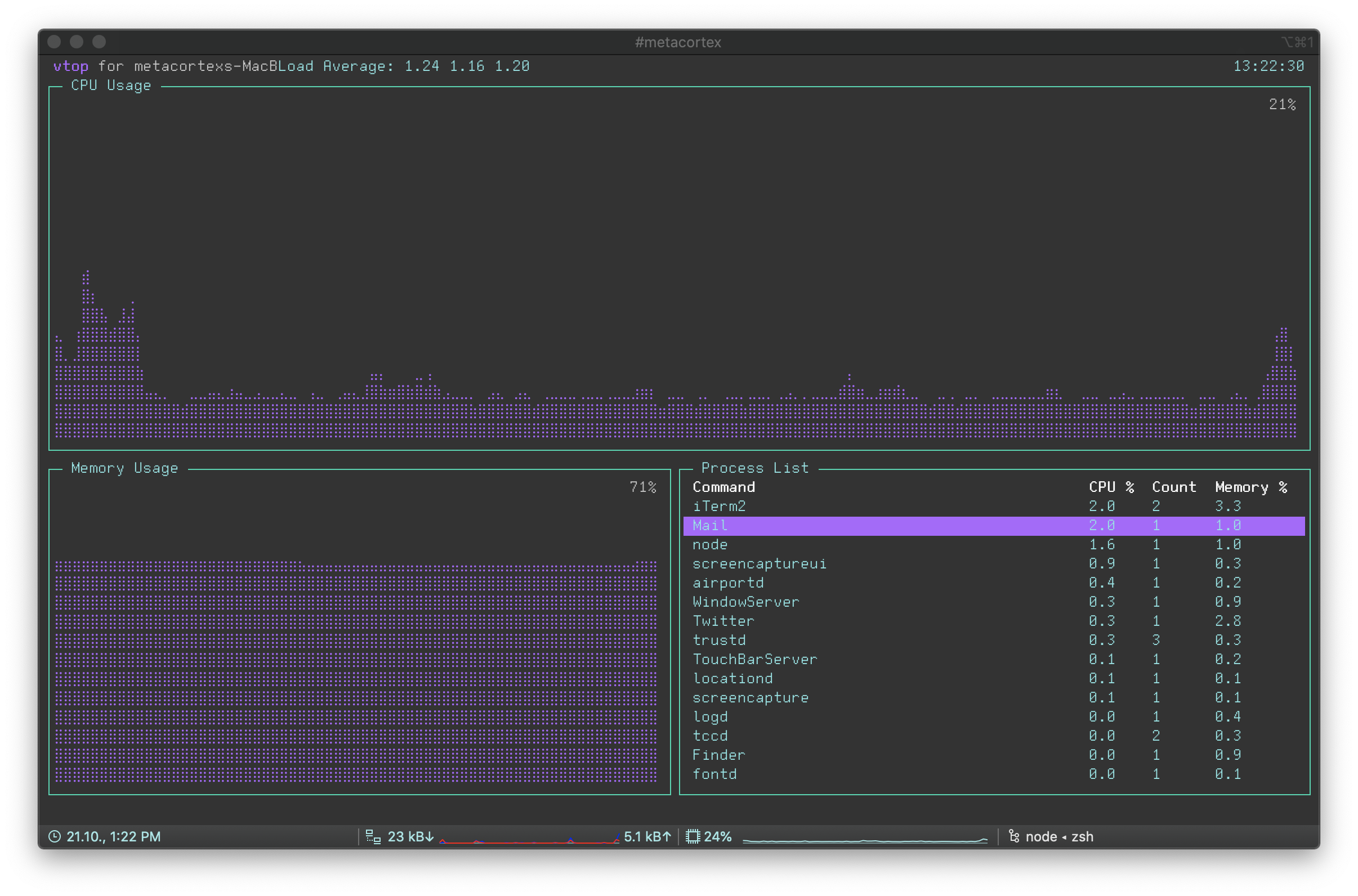The height and width of the screenshot is (896, 1358).
Task: Sort by the CPU % column header
Action: (x=1111, y=487)
